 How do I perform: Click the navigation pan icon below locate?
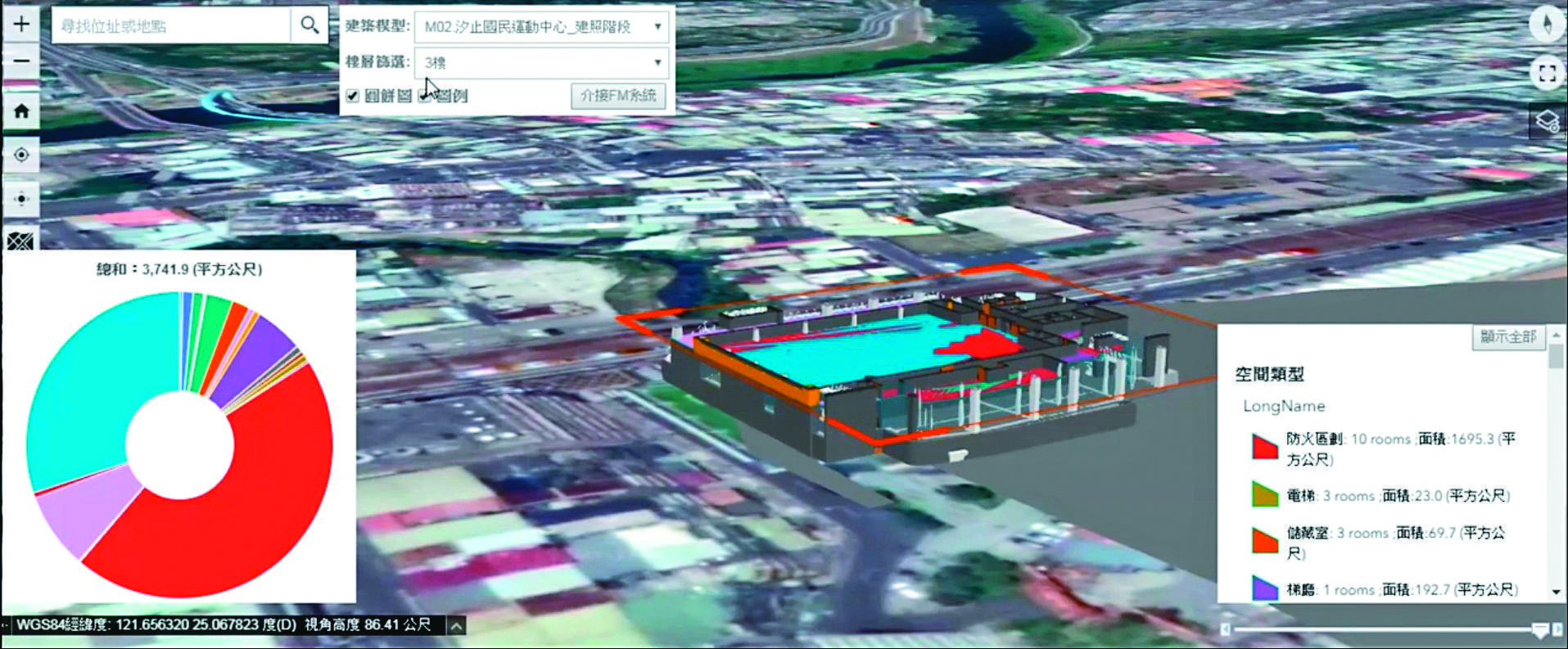(21, 199)
